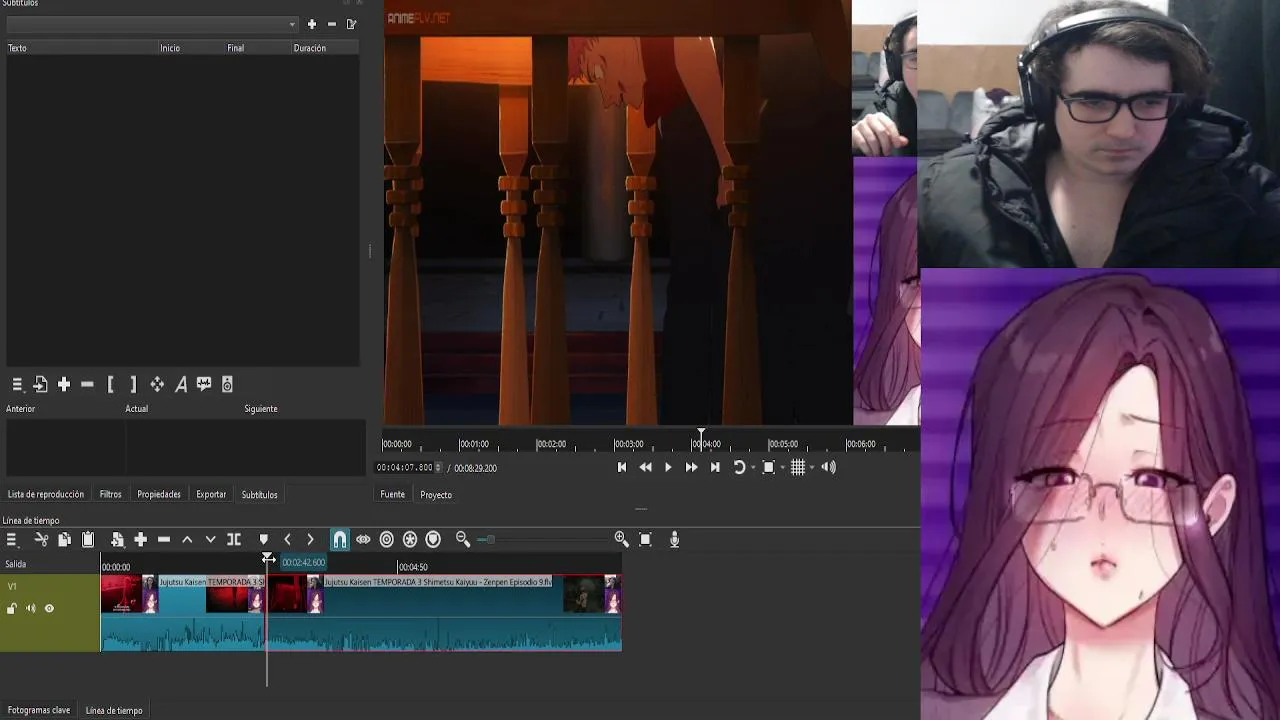The height and width of the screenshot is (720, 1280).
Task: Open the Lista de reproducción tab
Action: [x=46, y=494]
